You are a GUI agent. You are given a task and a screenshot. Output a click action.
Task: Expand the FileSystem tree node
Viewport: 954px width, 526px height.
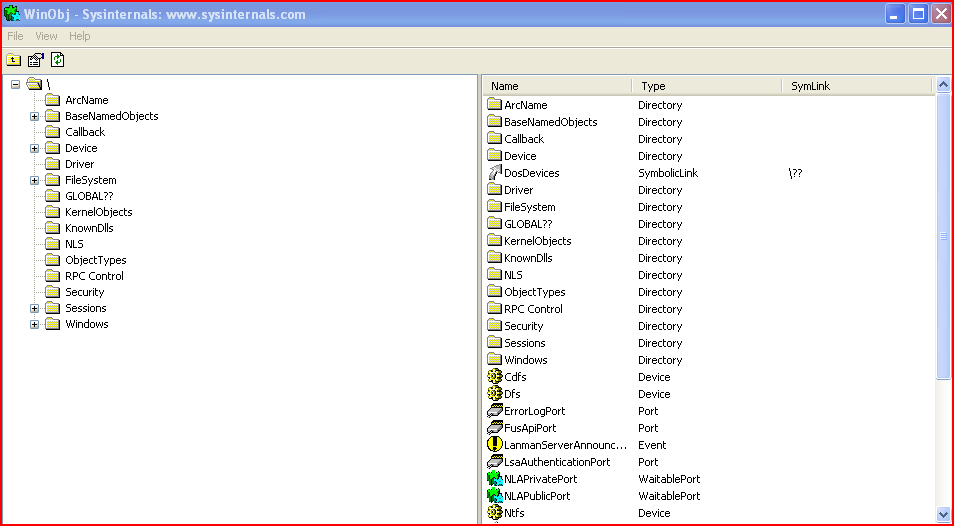pos(35,181)
